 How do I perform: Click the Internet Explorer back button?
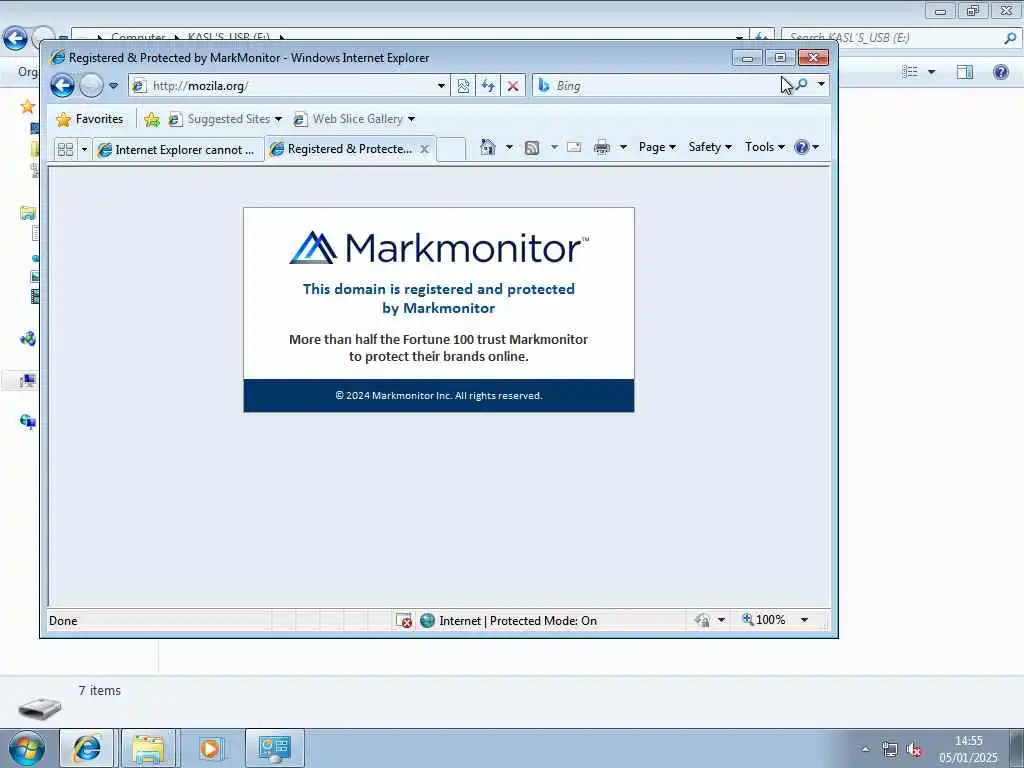click(x=63, y=86)
